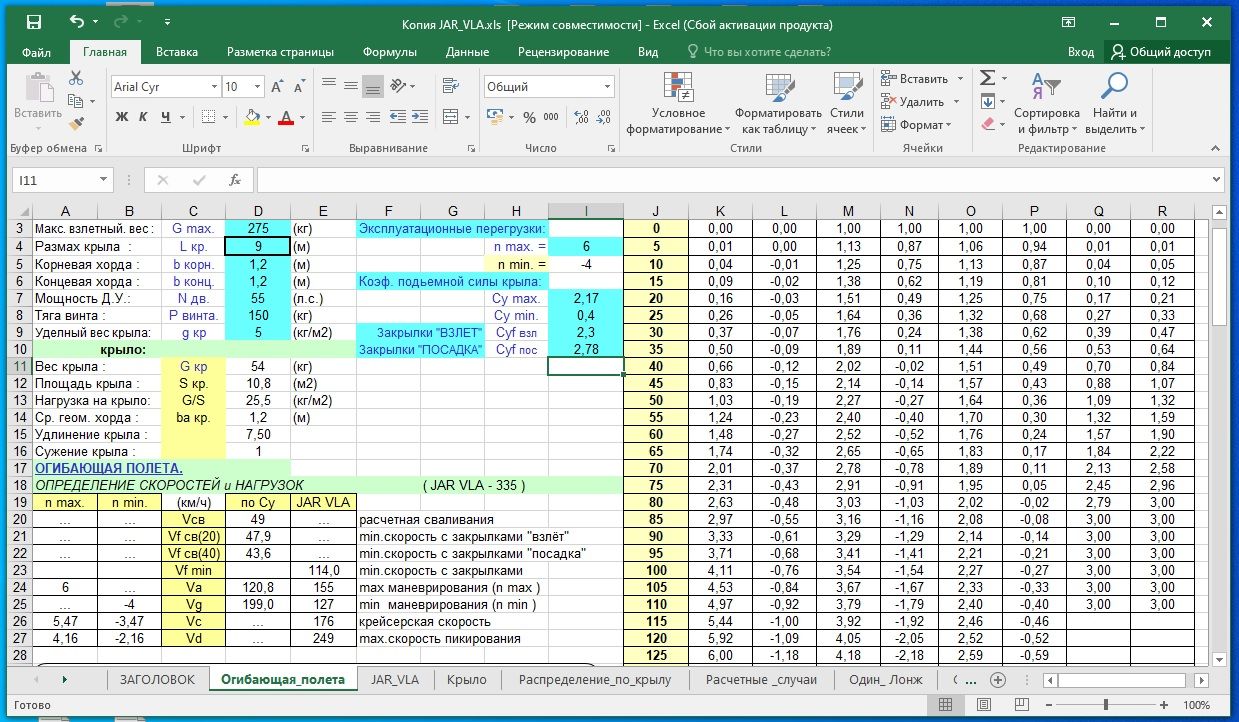Click the Find and Select magnifier icon
Viewport: 1239px width, 722px height.
click(x=1112, y=87)
